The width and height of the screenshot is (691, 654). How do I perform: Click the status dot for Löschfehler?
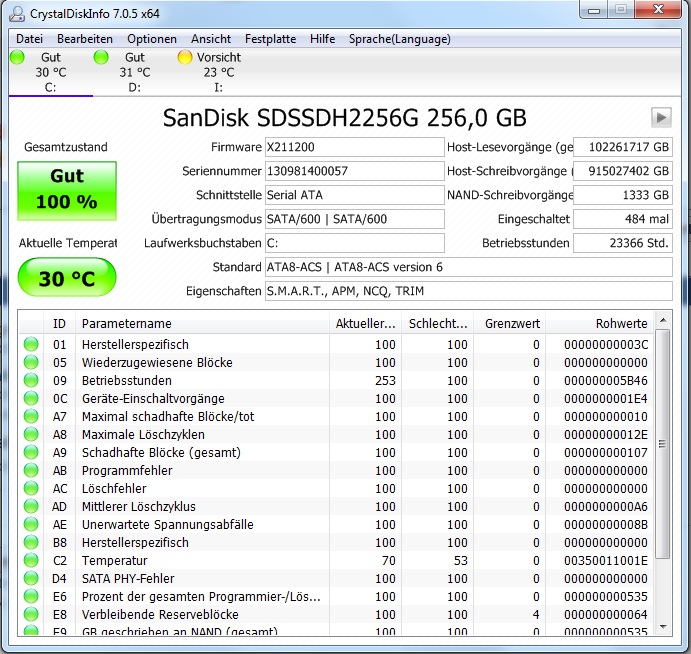[31, 488]
